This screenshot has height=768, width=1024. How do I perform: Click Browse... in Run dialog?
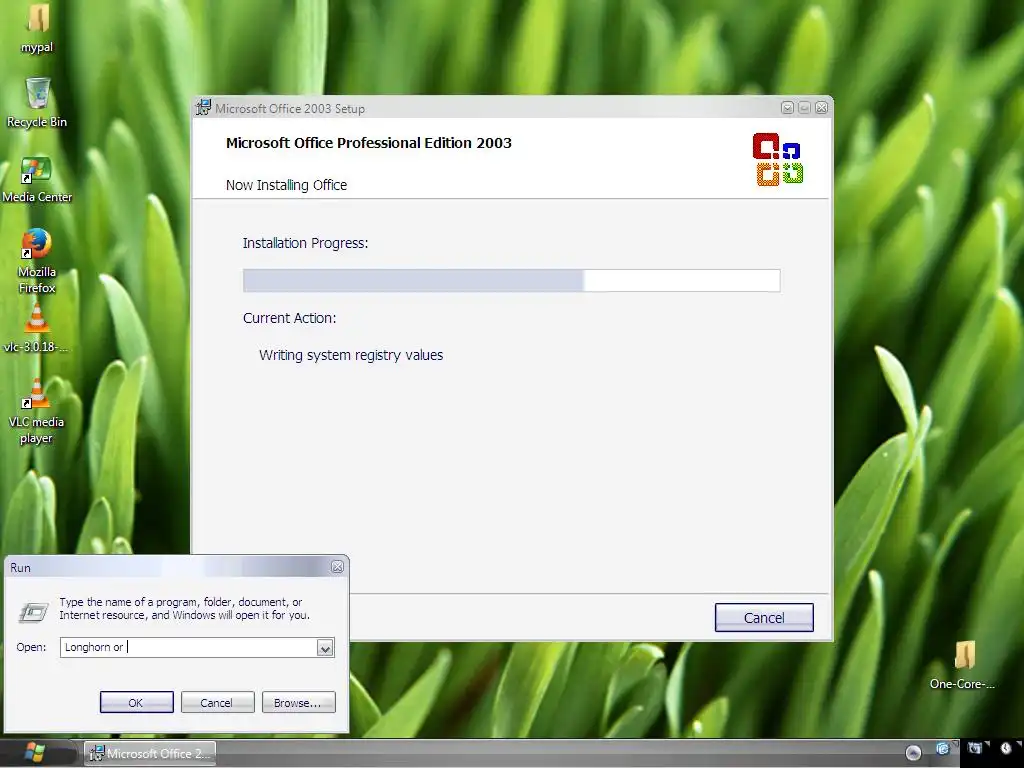[298, 703]
